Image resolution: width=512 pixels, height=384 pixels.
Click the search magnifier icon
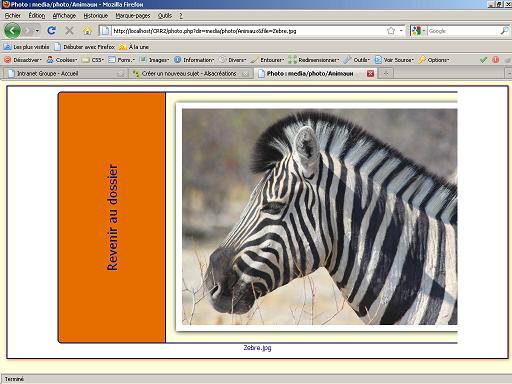point(504,31)
